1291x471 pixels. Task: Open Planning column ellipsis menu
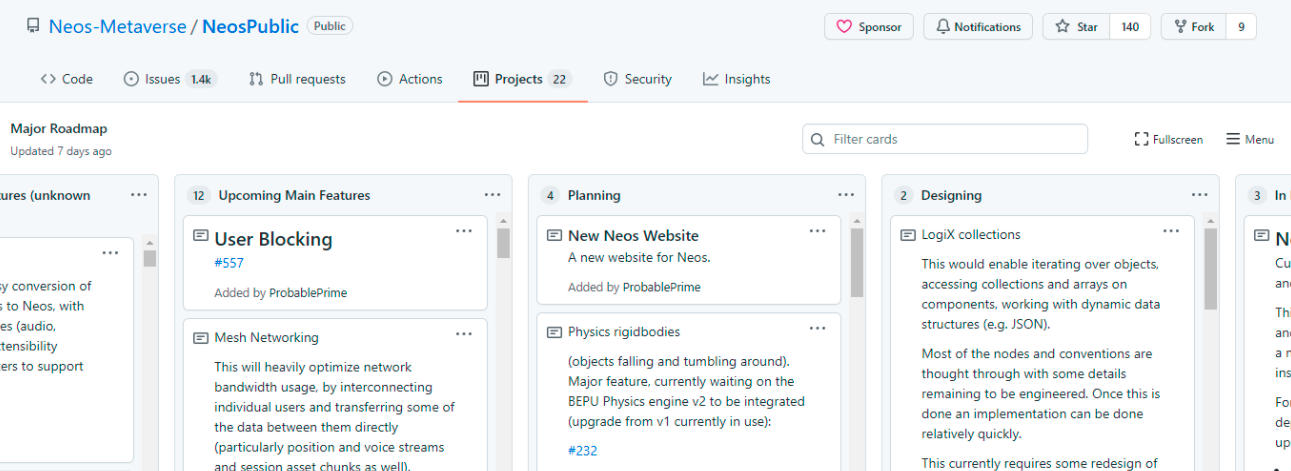tap(846, 195)
